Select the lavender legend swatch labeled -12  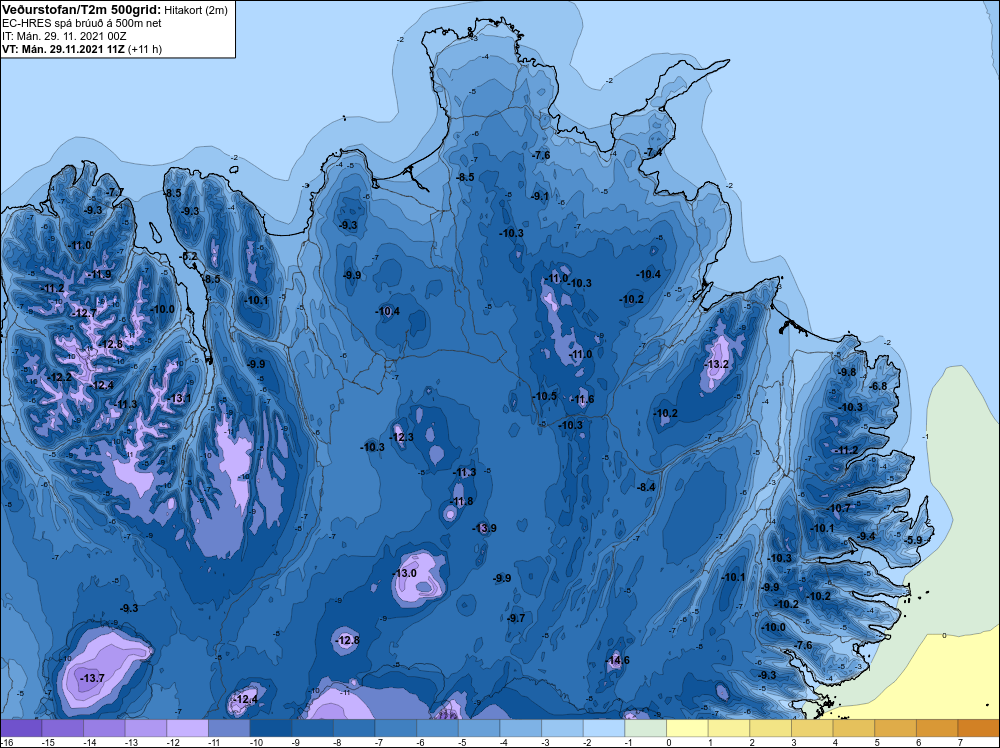click(x=188, y=728)
